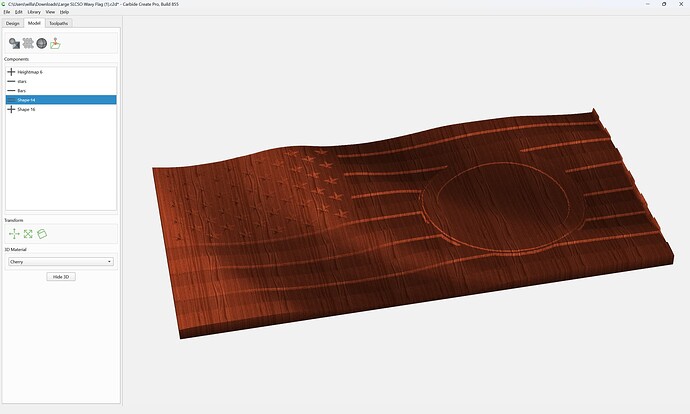Switch to the Model tab
Image resolution: width=690 pixels, height=414 pixels.
click(x=34, y=23)
